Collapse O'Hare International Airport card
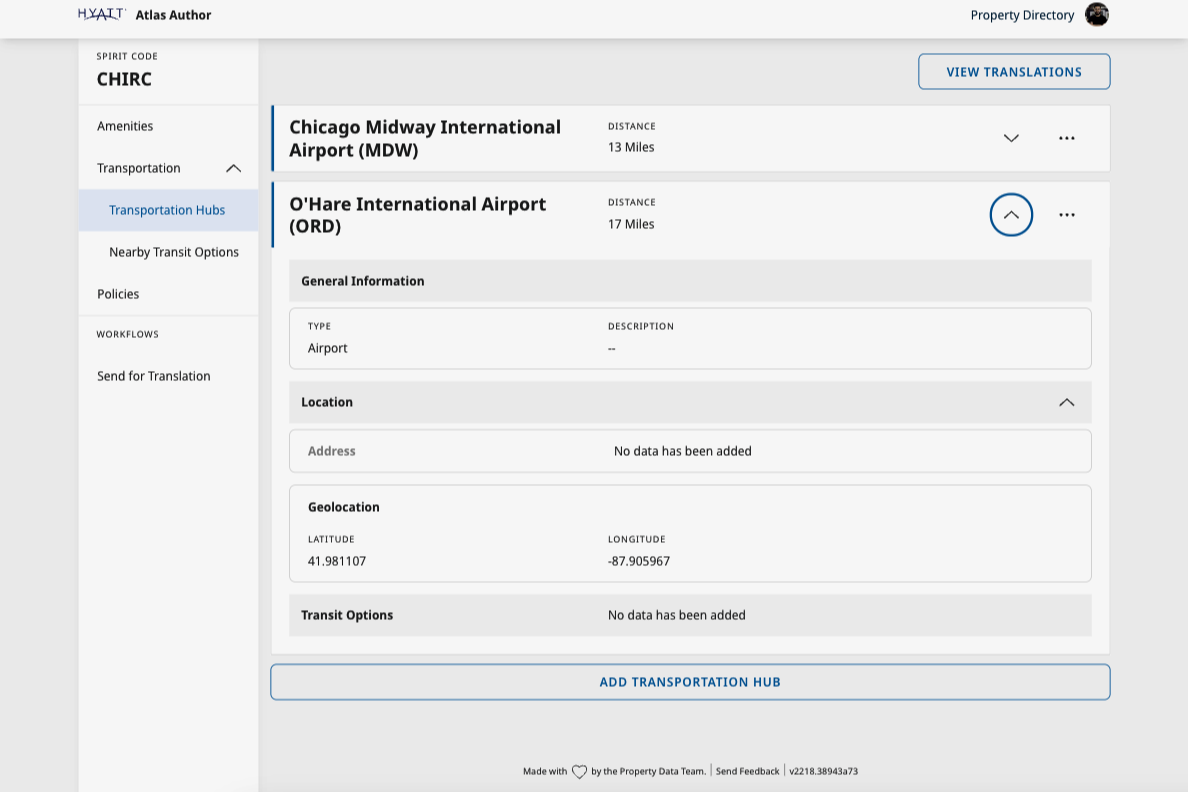This screenshot has width=1188, height=792. pos(1011,214)
